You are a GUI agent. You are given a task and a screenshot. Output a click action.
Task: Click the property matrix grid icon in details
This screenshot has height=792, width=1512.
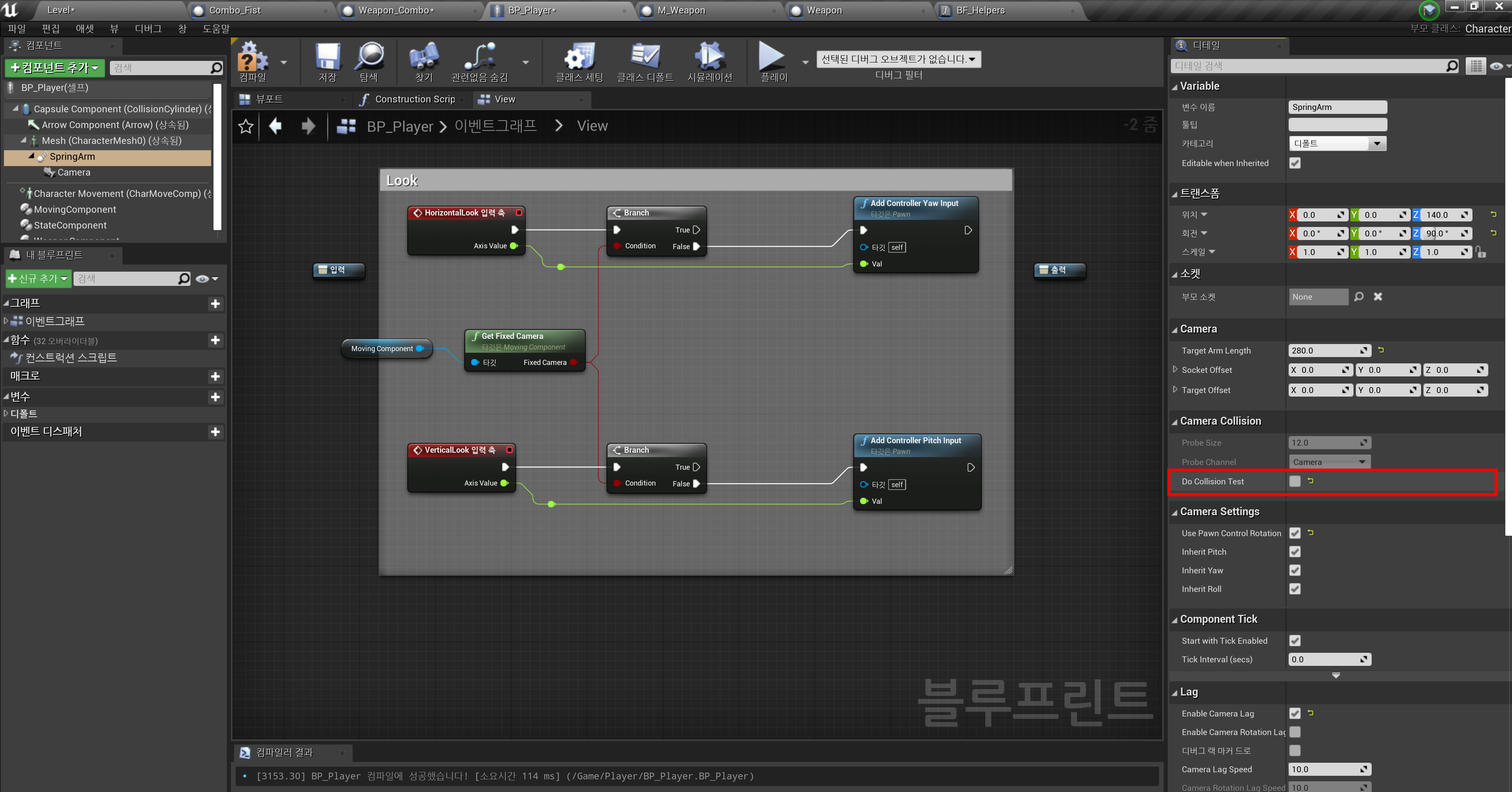[1476, 66]
